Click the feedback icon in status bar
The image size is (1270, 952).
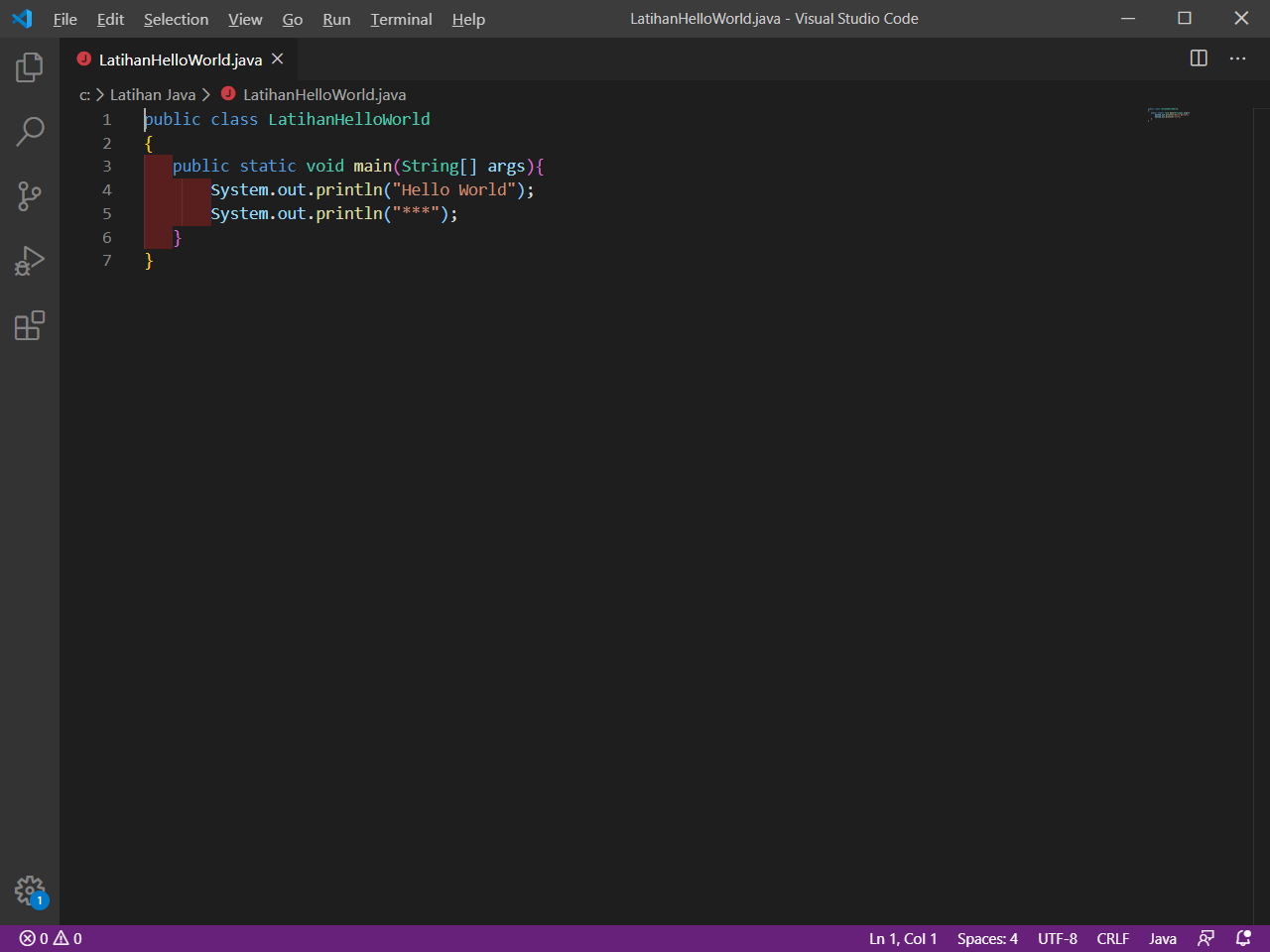[1206, 938]
